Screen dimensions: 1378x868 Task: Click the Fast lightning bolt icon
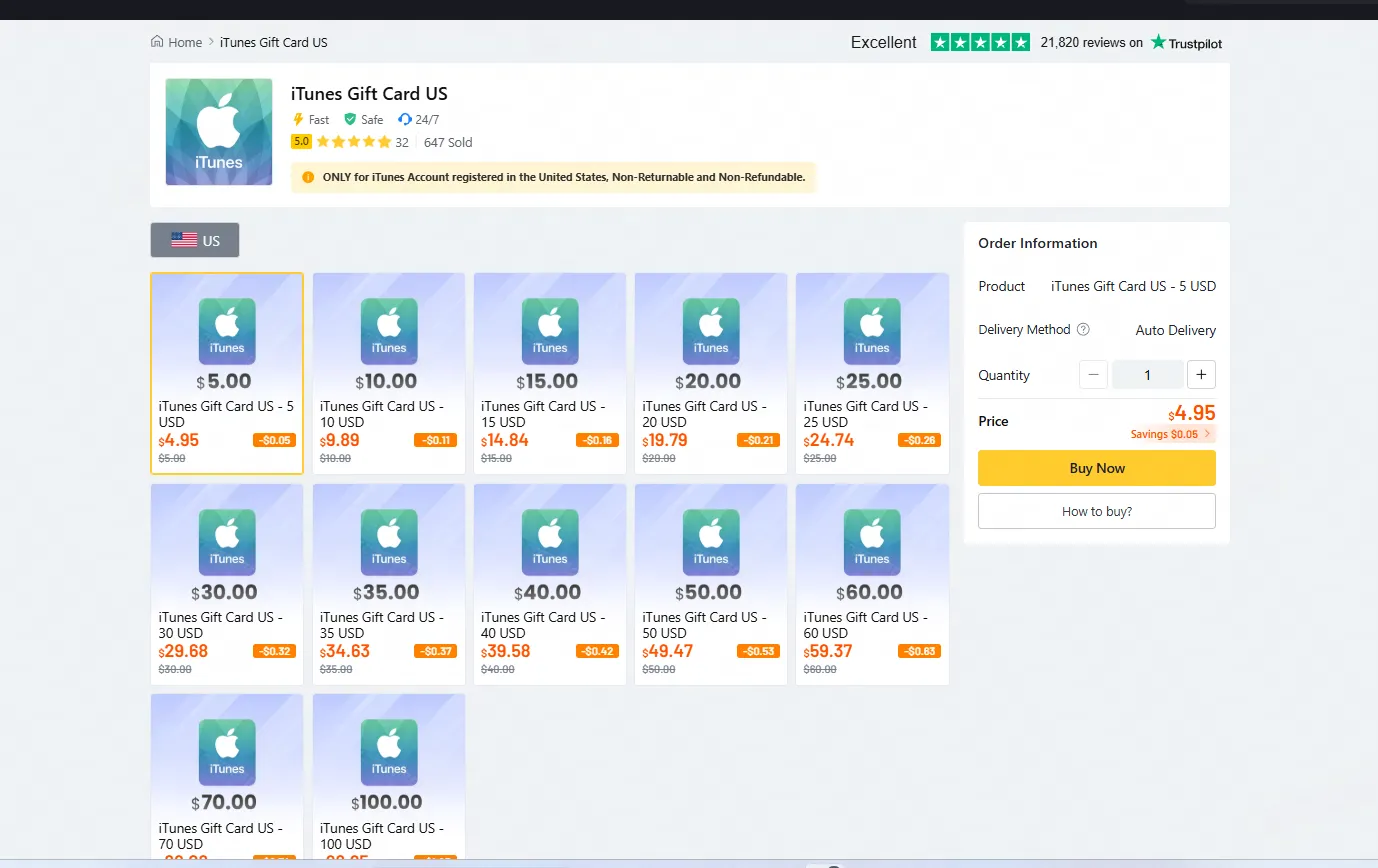pos(297,119)
